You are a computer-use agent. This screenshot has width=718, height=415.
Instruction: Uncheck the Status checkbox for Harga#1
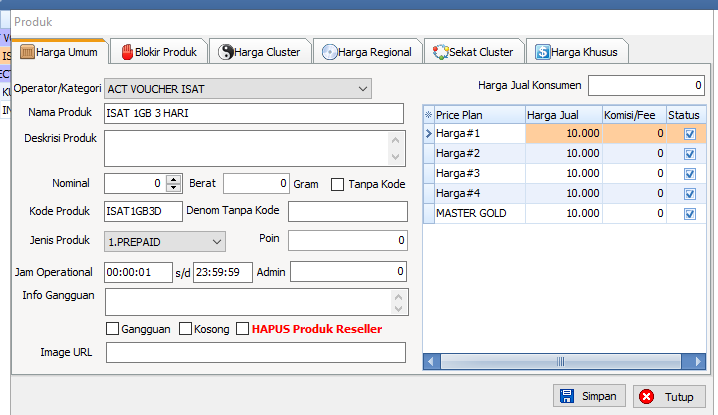[690, 134]
